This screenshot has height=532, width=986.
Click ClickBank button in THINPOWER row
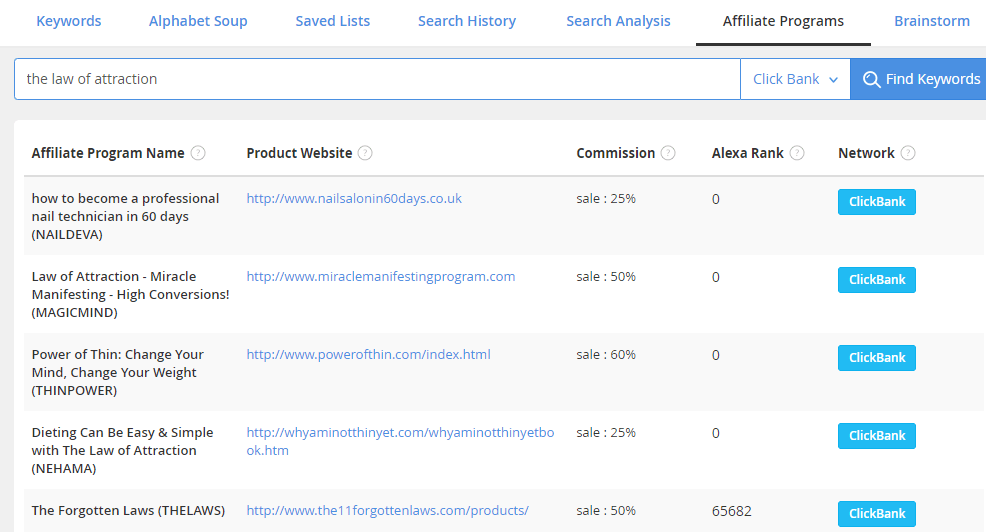[x=877, y=358]
